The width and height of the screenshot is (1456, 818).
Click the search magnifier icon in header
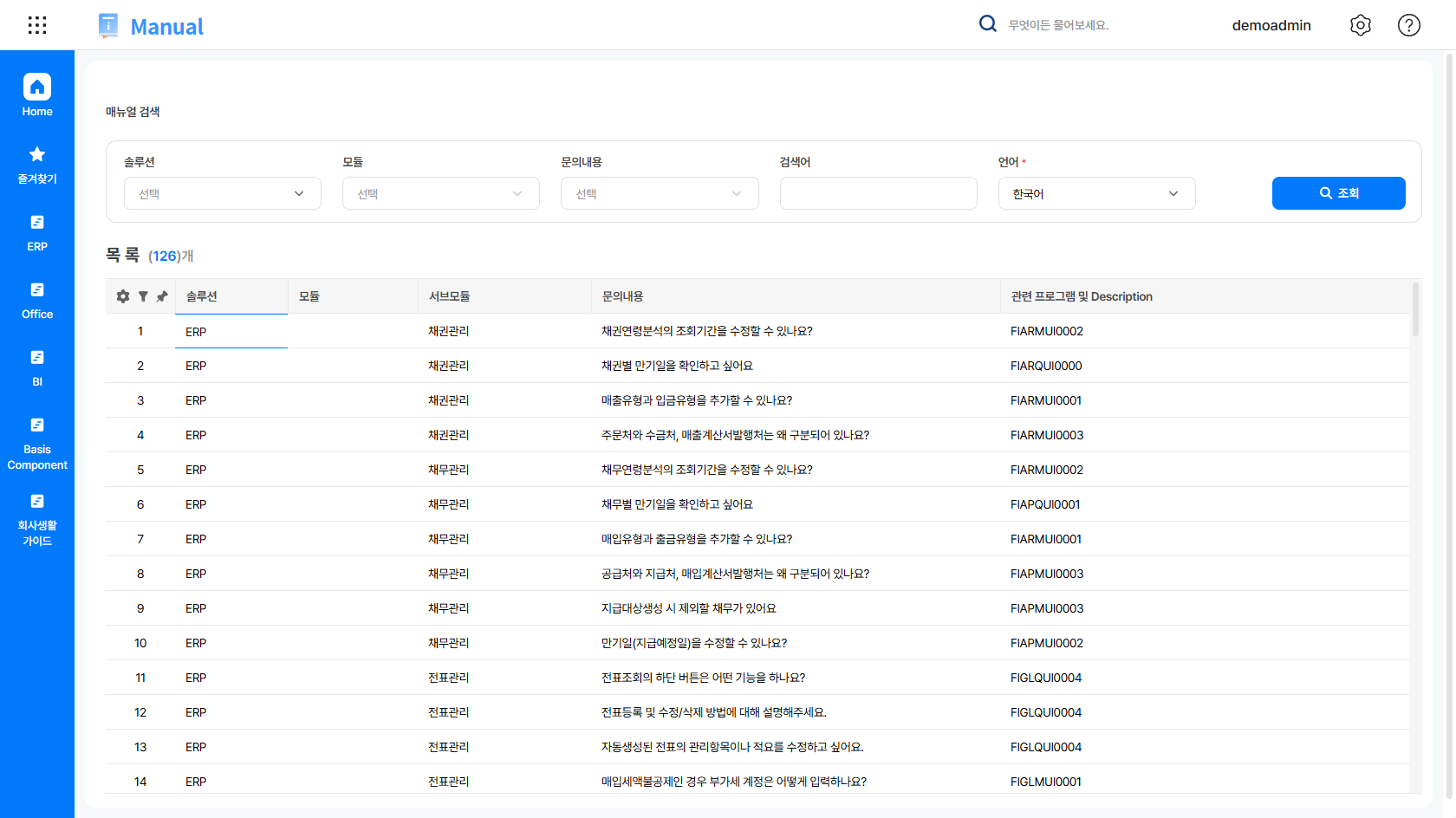[987, 24]
